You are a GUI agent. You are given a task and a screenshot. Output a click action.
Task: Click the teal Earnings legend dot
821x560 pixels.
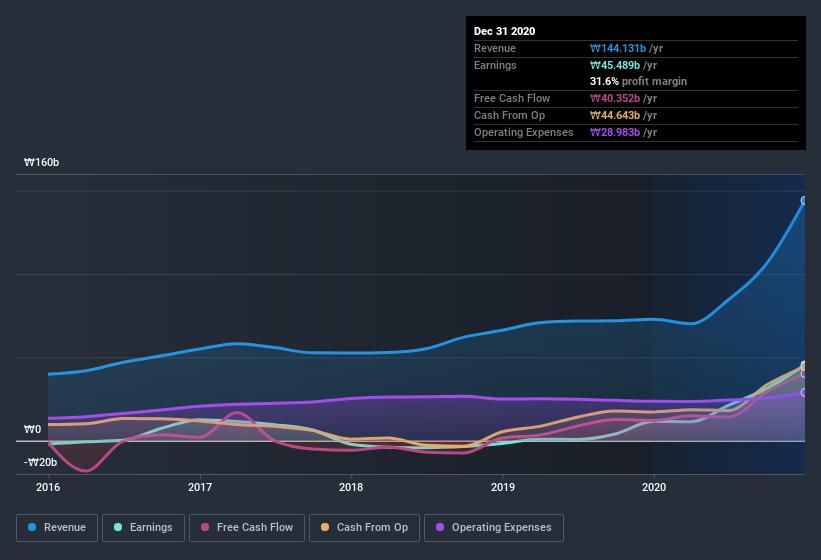tap(119, 527)
